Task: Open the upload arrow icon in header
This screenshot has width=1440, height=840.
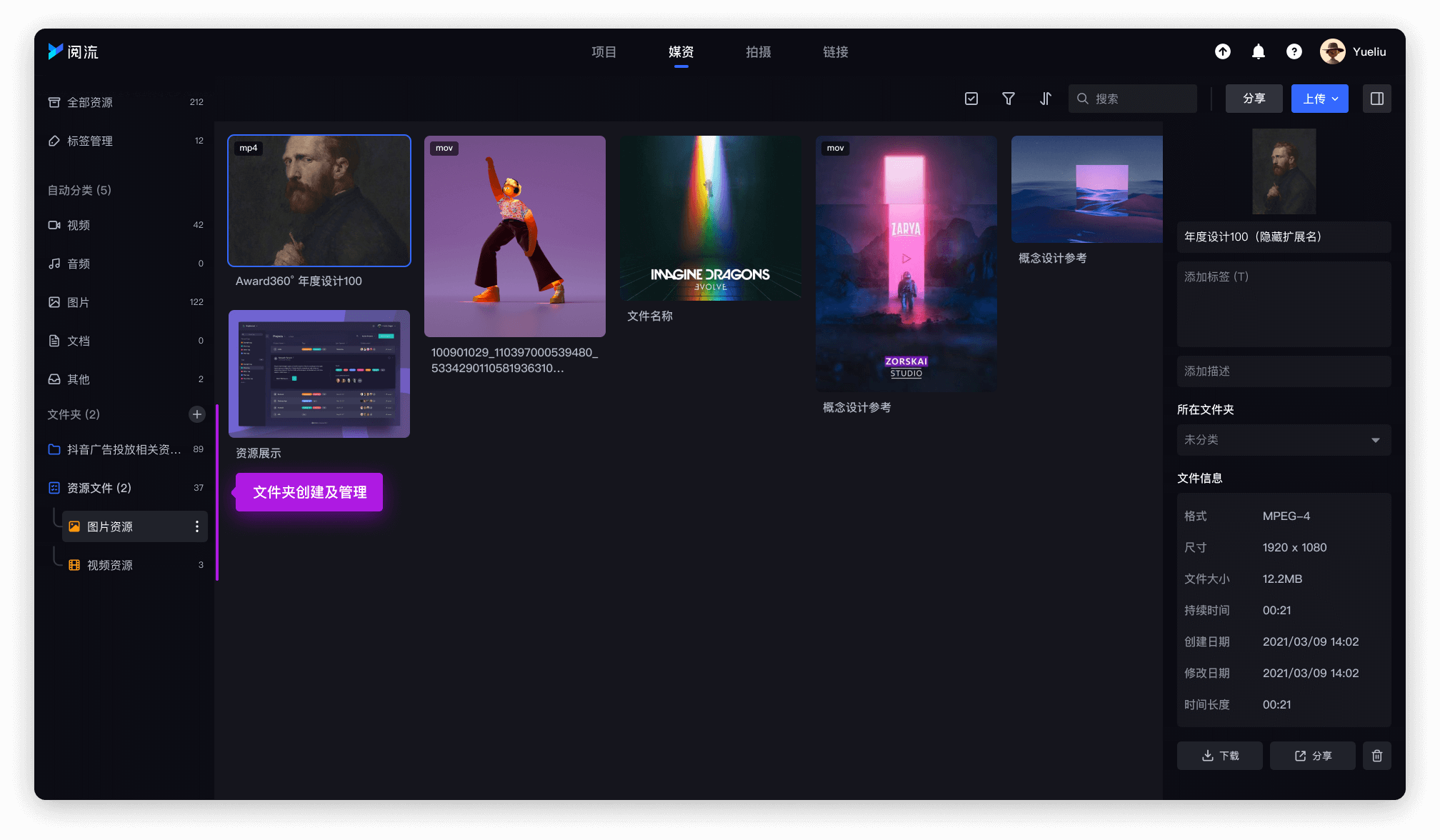Action: tap(1223, 51)
